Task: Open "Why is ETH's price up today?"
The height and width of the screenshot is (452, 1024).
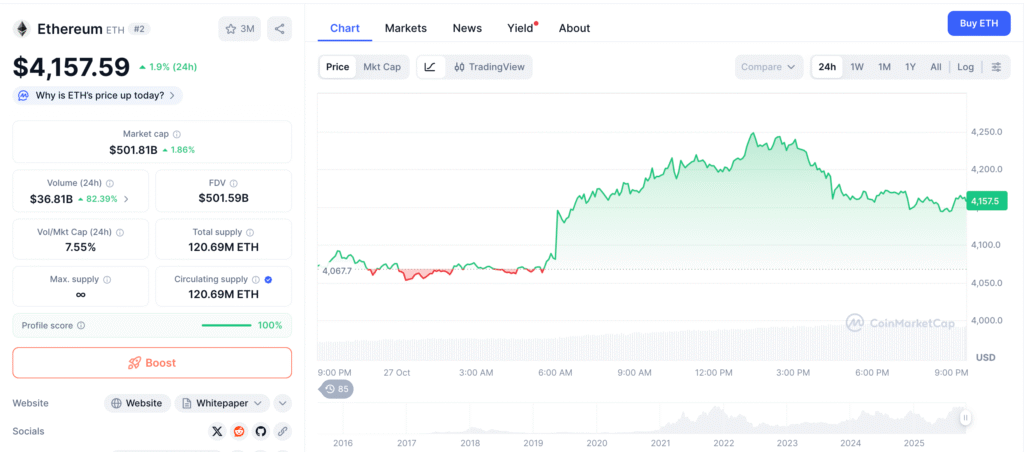Action: point(98,96)
